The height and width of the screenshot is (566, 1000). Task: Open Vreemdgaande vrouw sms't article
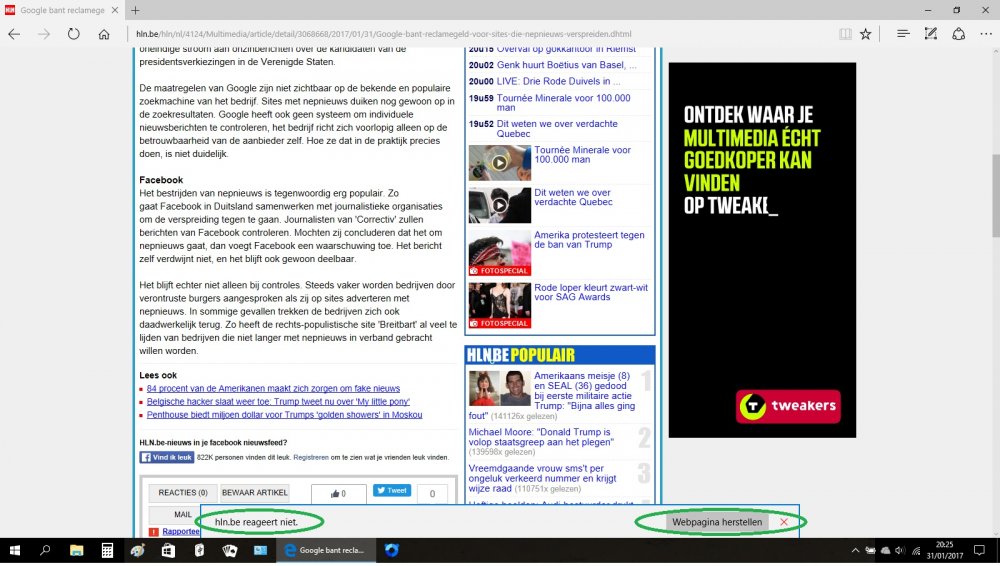tap(542, 479)
